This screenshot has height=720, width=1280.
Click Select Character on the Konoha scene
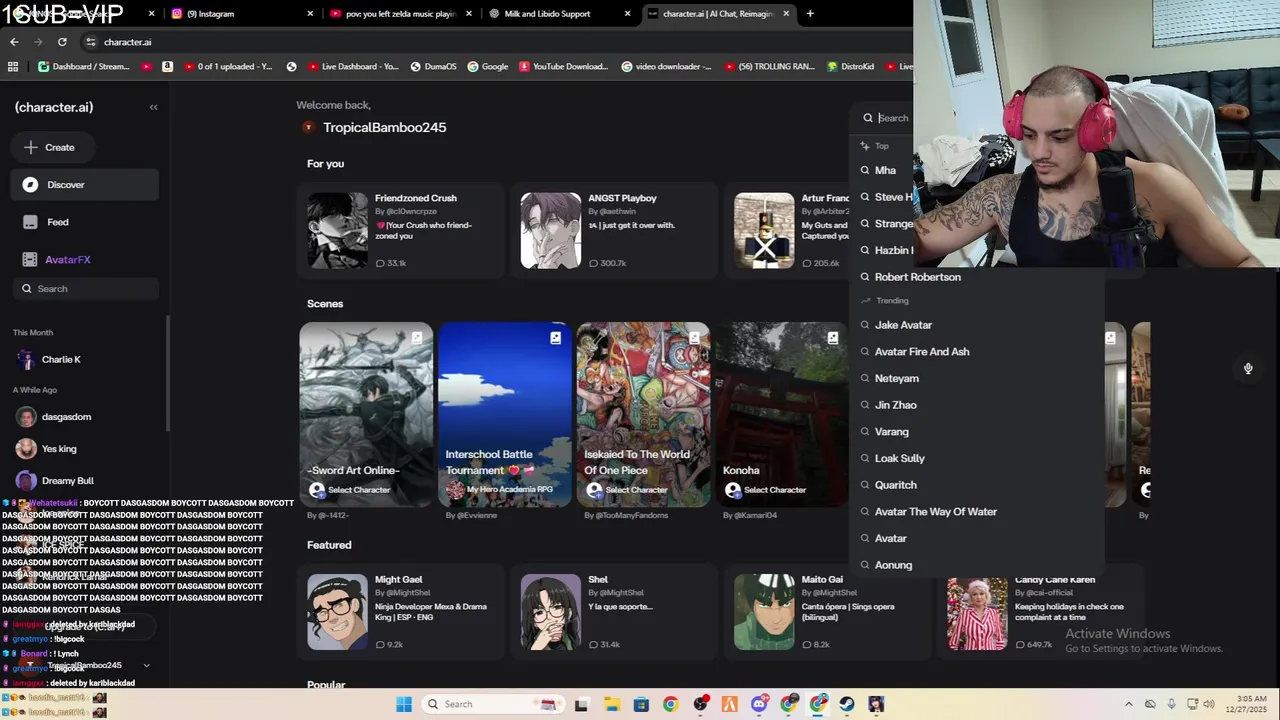766,490
